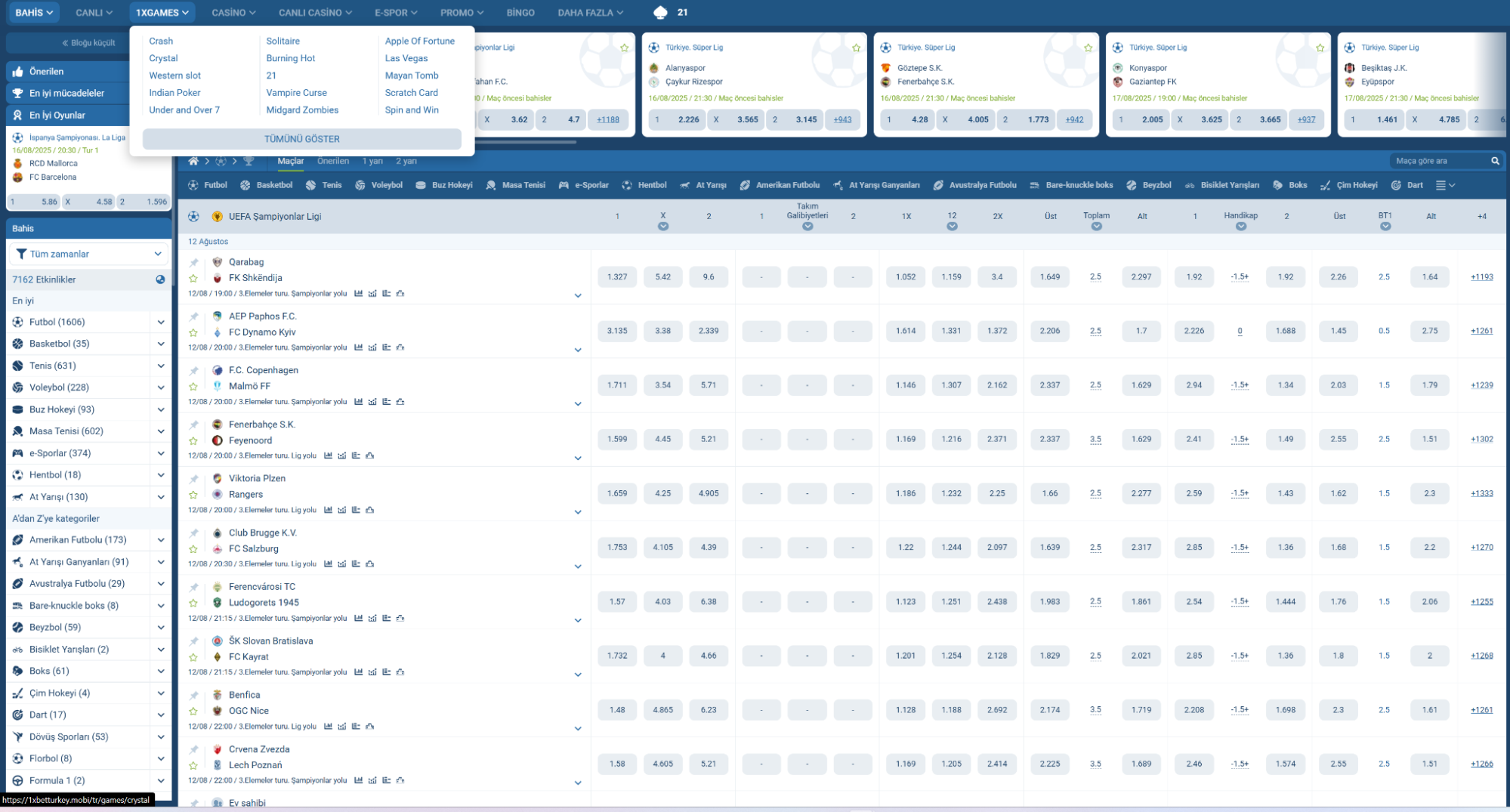
Task: Open the sports list menu icon after Dart
Action: click(x=1444, y=185)
